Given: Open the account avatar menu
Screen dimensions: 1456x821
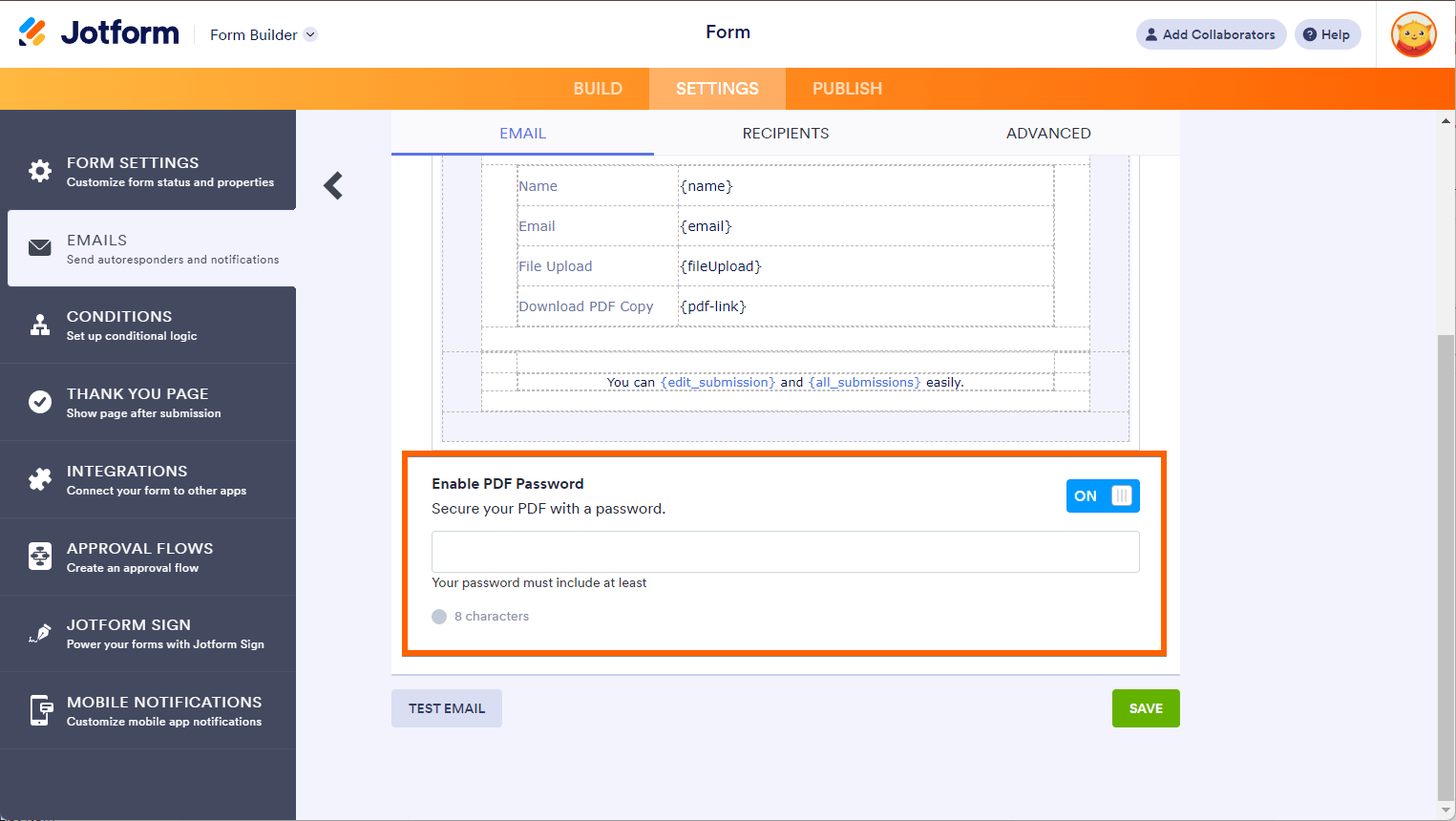Looking at the screenshot, I should coord(1413,33).
